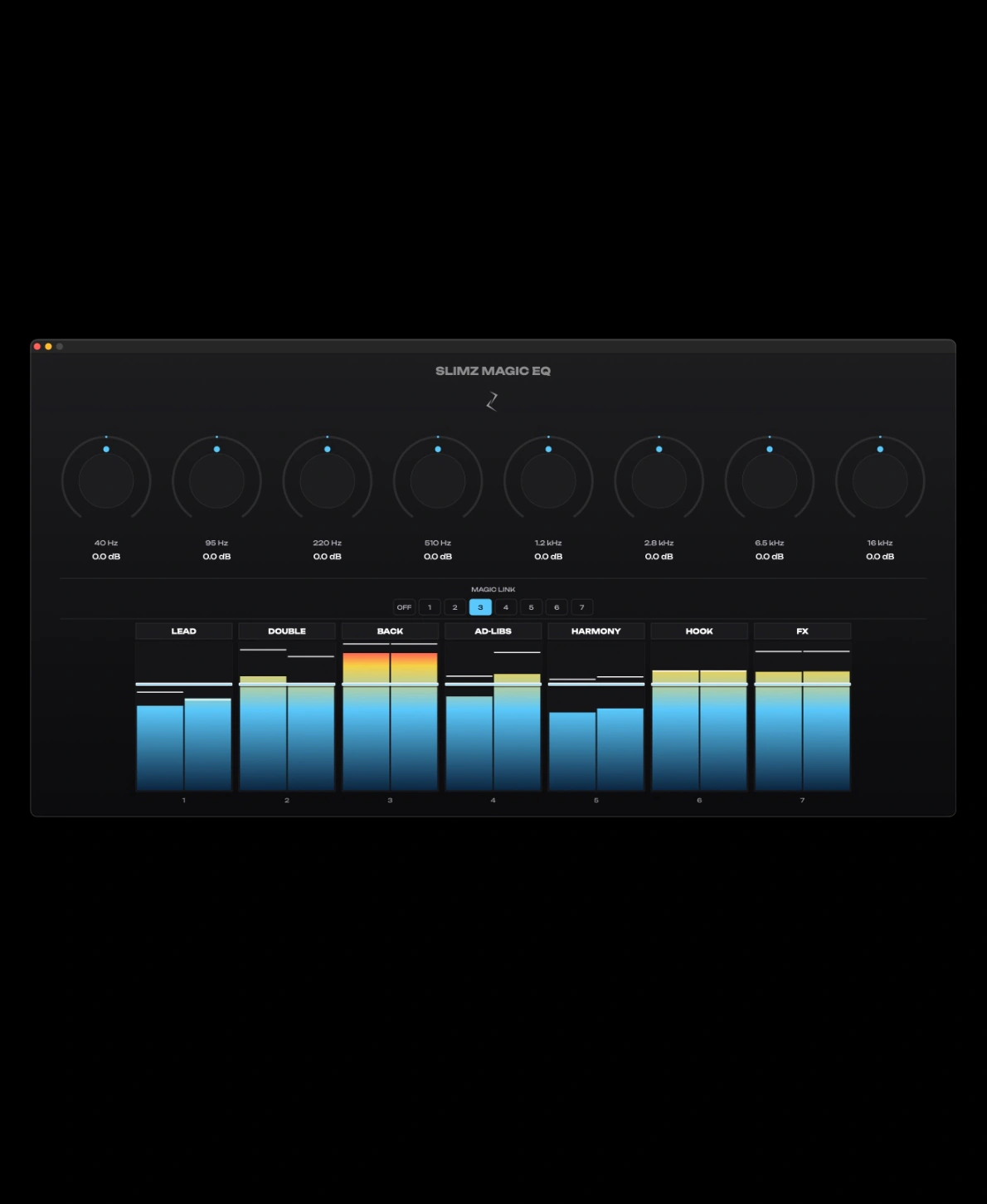Click the active Magic Link slot 3

pyautogui.click(x=480, y=607)
